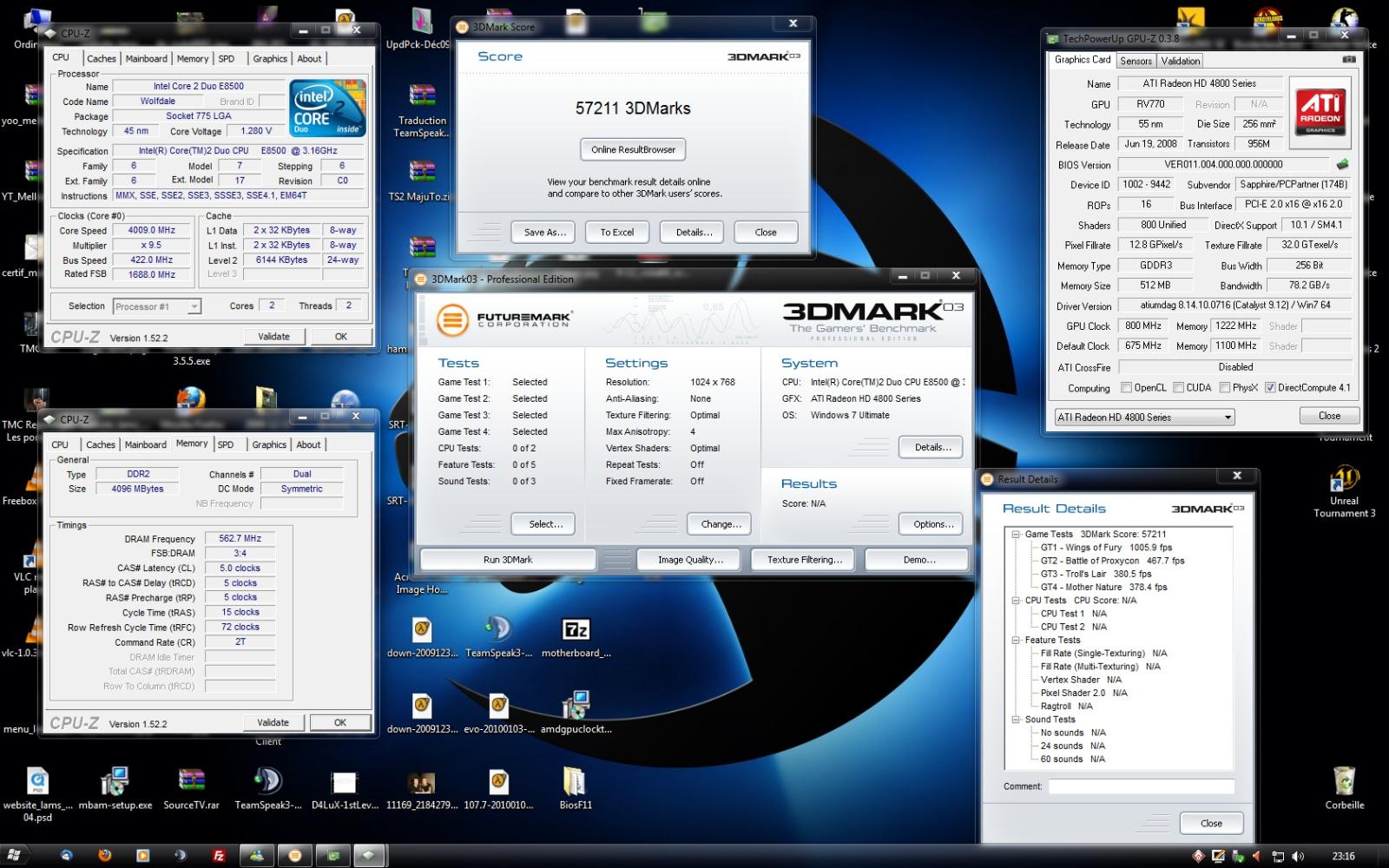Click Details... in 3DMark Score window

click(x=694, y=232)
